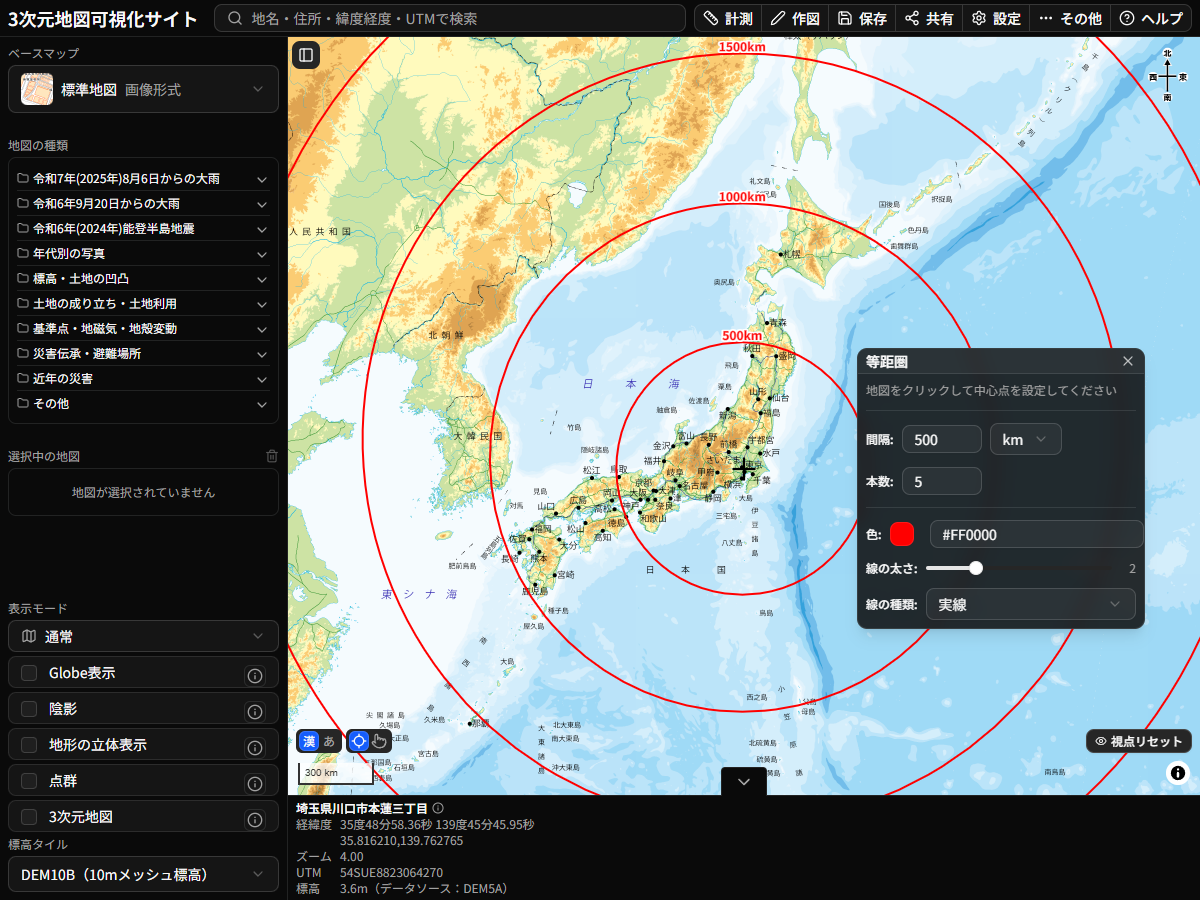Image resolution: width=1200 pixels, height=900 pixels.
Task: Expand 基準点・地磁気・地殻変動 category
Action: click(x=143, y=329)
